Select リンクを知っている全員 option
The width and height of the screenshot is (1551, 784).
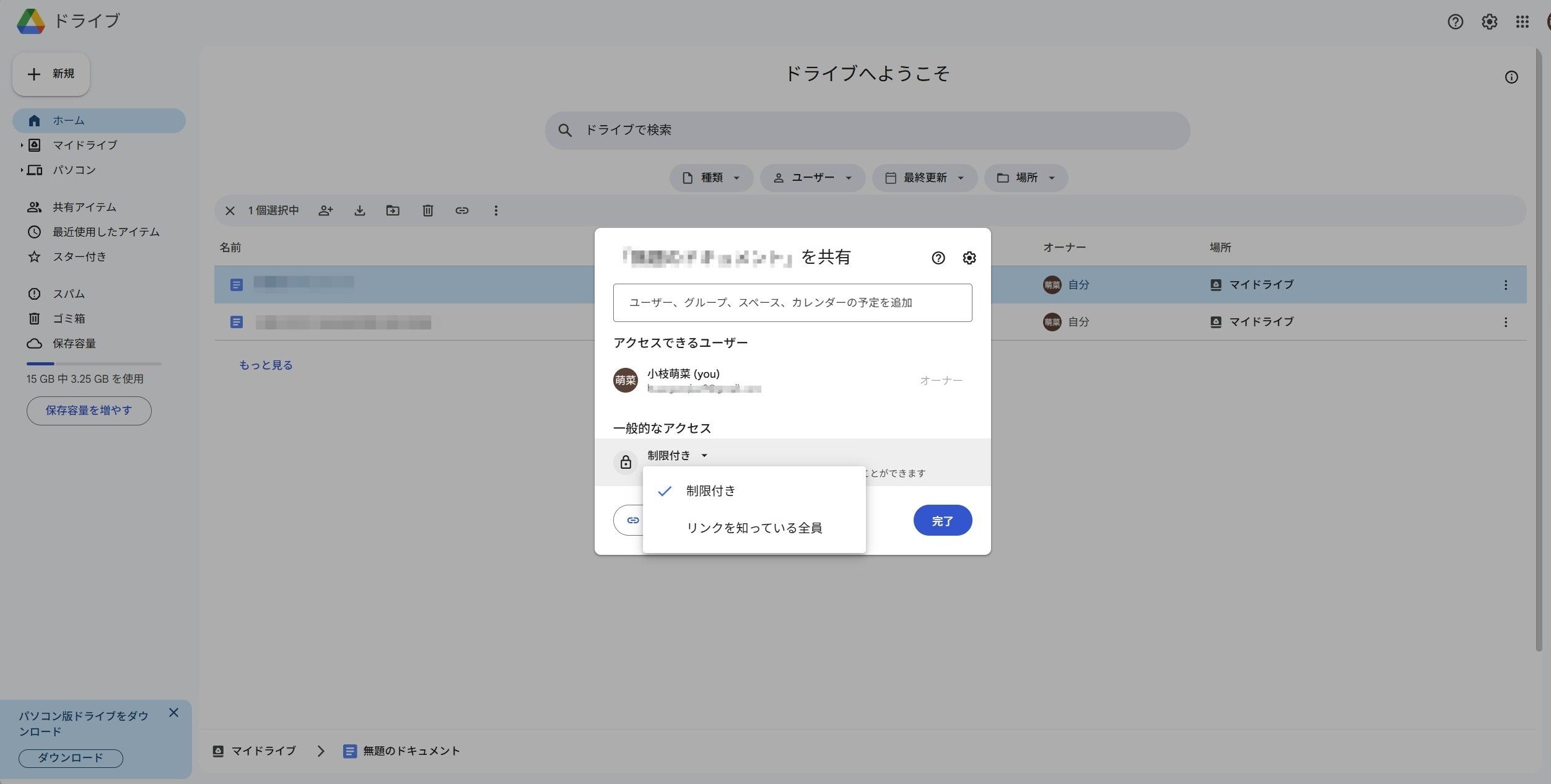pyautogui.click(x=754, y=528)
